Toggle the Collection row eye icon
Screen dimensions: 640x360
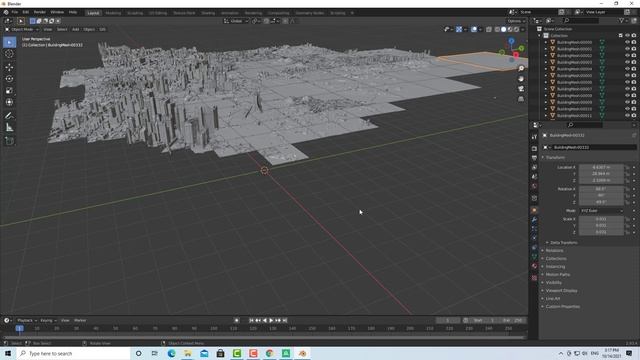(627, 36)
